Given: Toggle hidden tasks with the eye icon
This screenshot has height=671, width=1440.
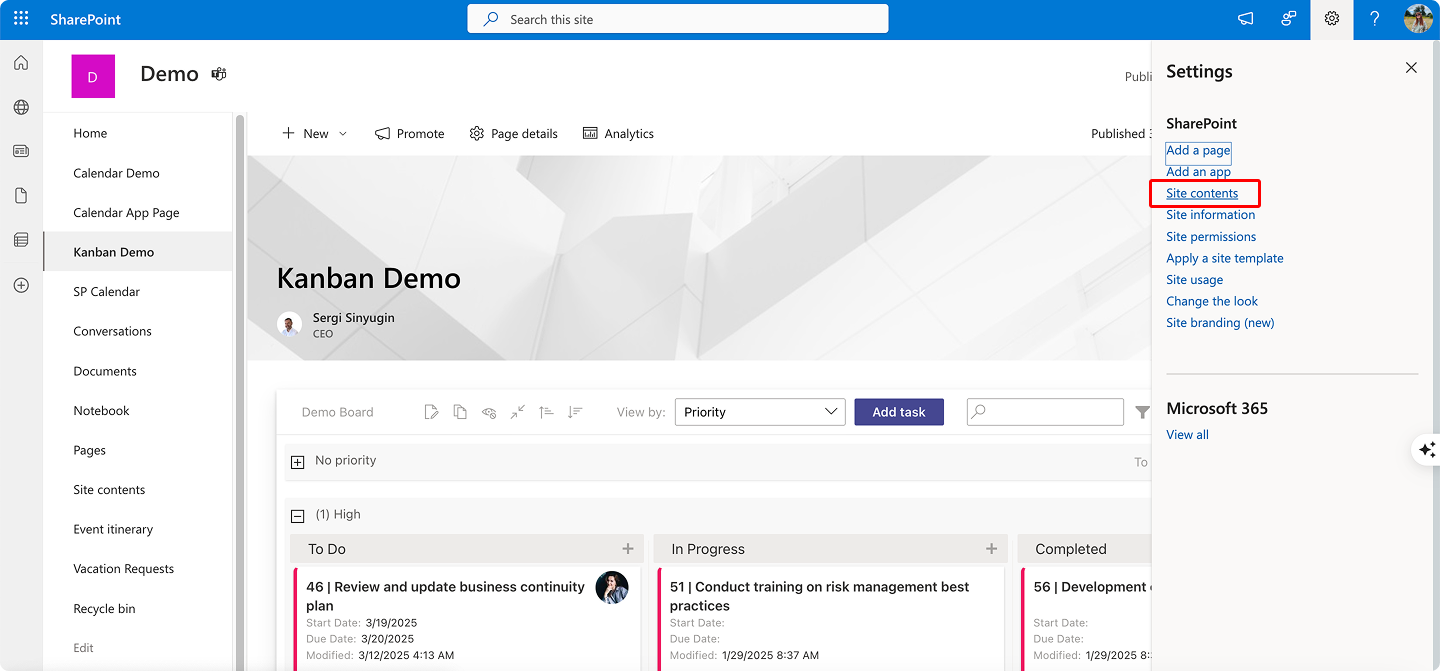Looking at the screenshot, I should click(x=489, y=412).
